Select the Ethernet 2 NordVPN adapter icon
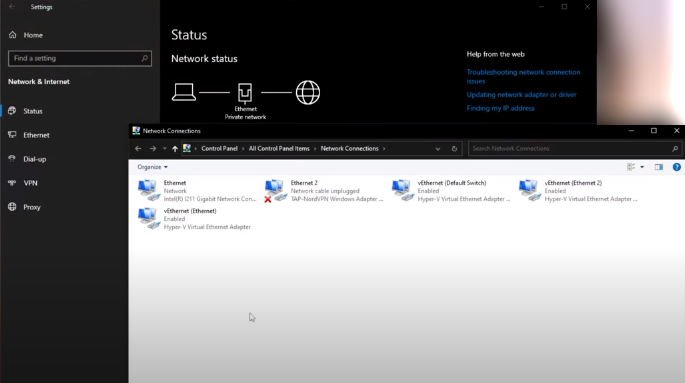 [276, 191]
